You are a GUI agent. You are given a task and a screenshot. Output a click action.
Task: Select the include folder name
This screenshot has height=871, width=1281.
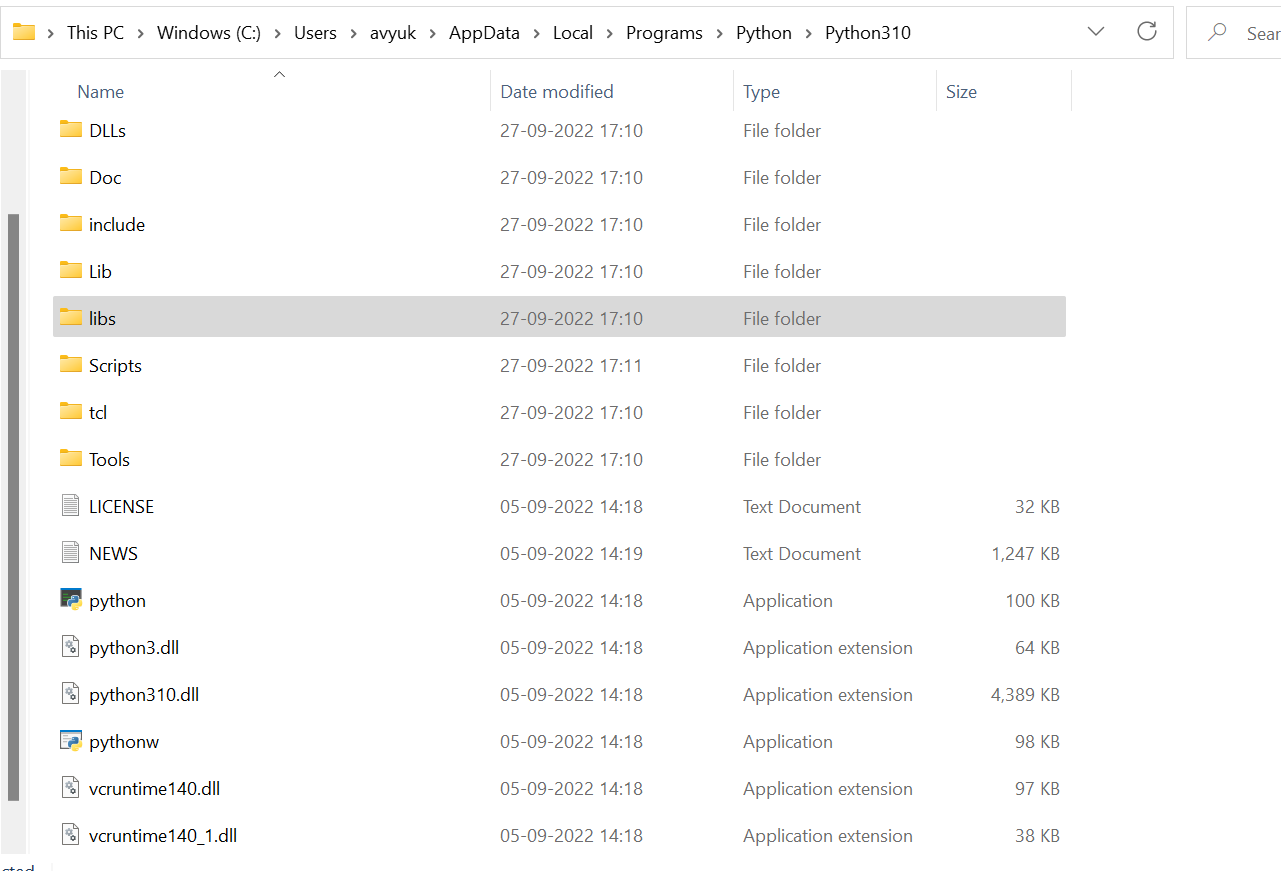117,225
